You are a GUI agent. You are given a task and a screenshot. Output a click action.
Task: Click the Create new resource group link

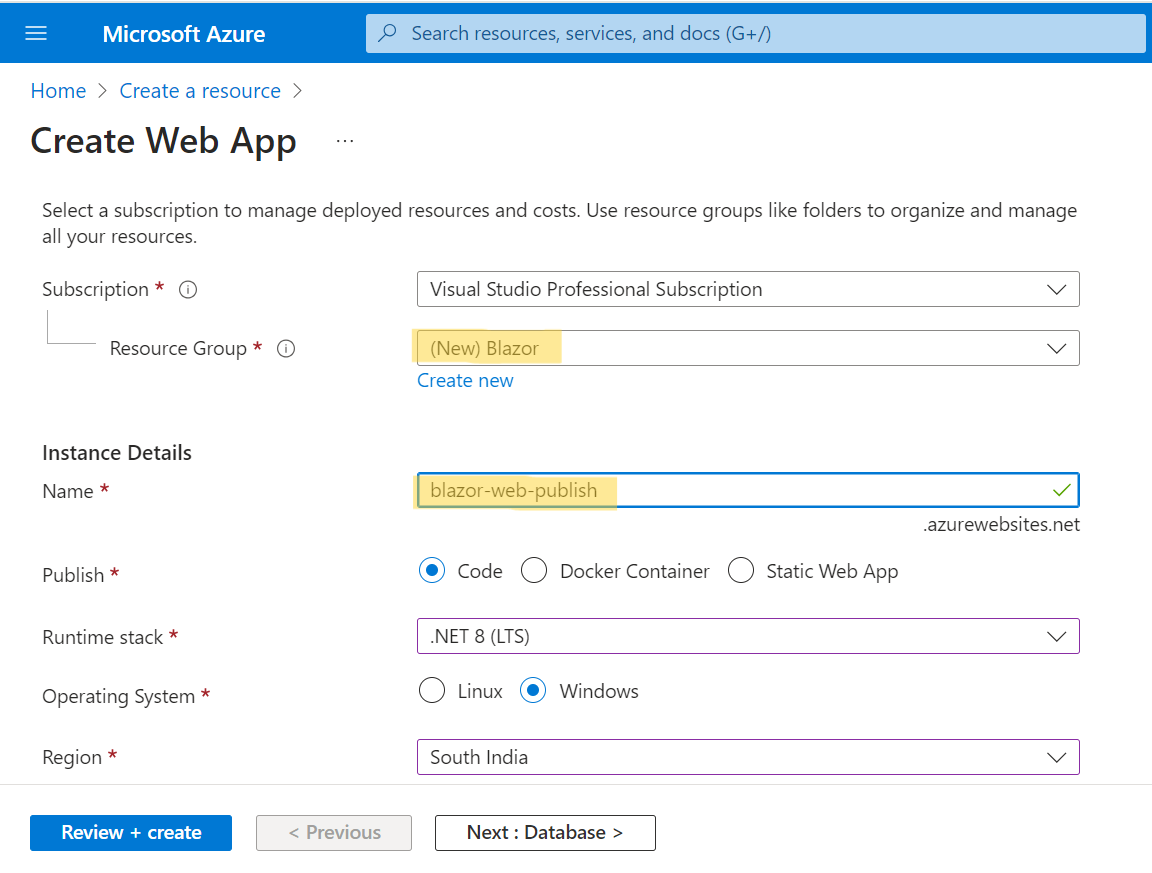[465, 381]
